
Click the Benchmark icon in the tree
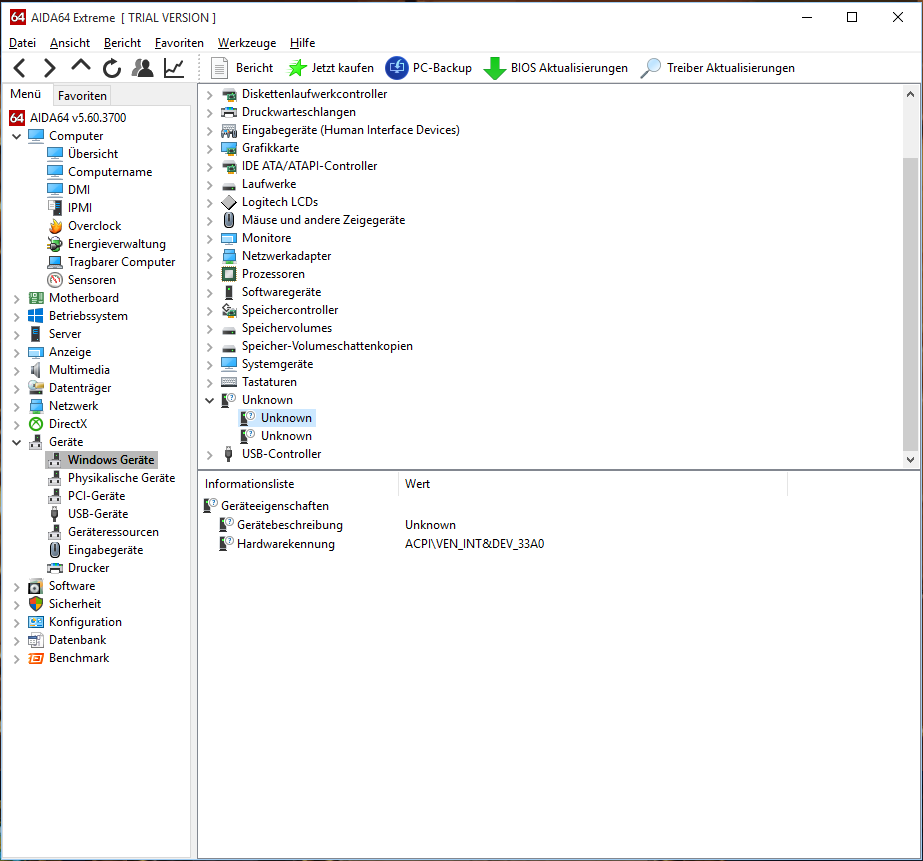(x=36, y=658)
